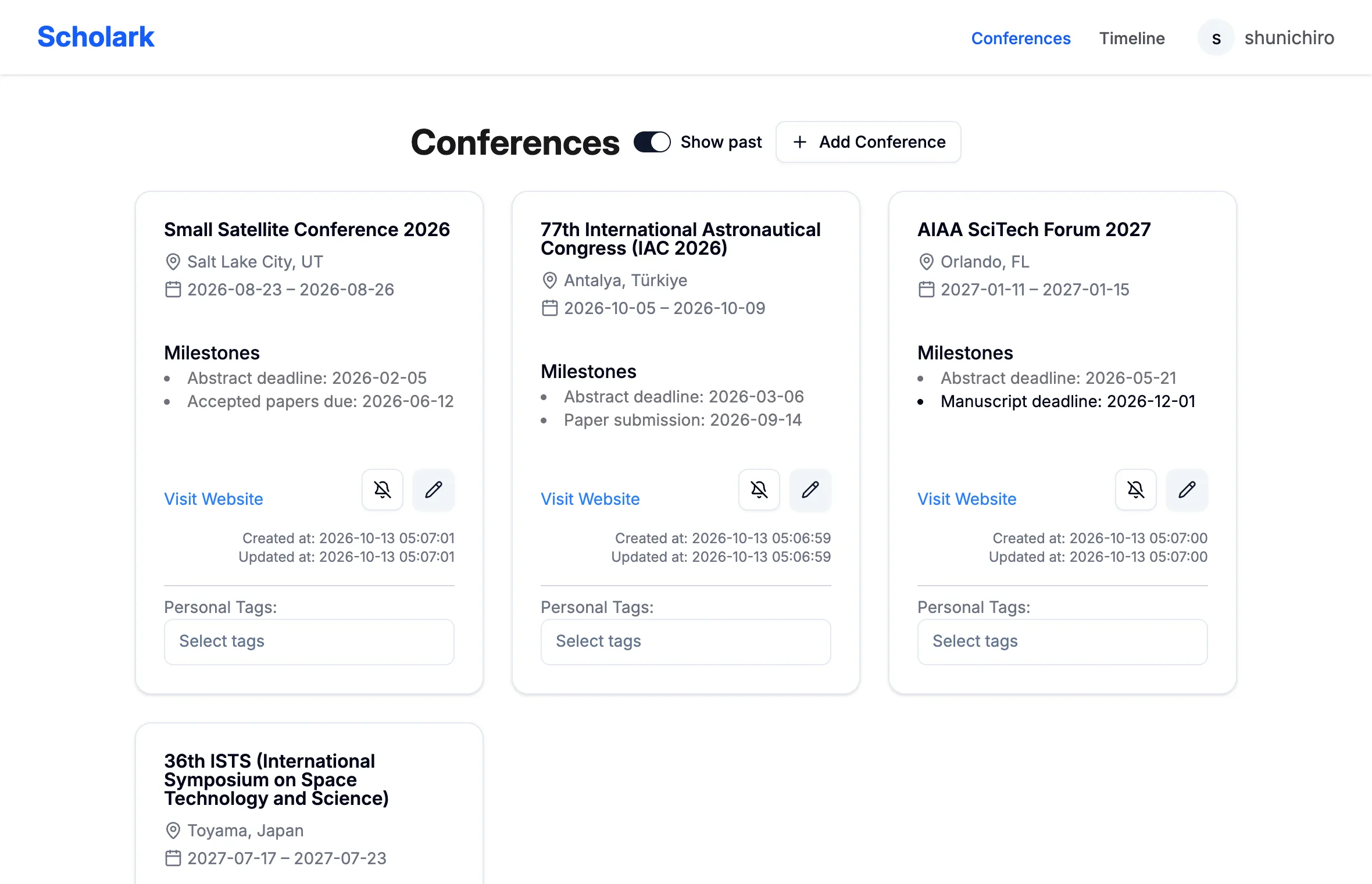Toggle notification bell for AIAA SciTech Forum 2027
The height and width of the screenshot is (884, 1372).
[x=1136, y=490]
